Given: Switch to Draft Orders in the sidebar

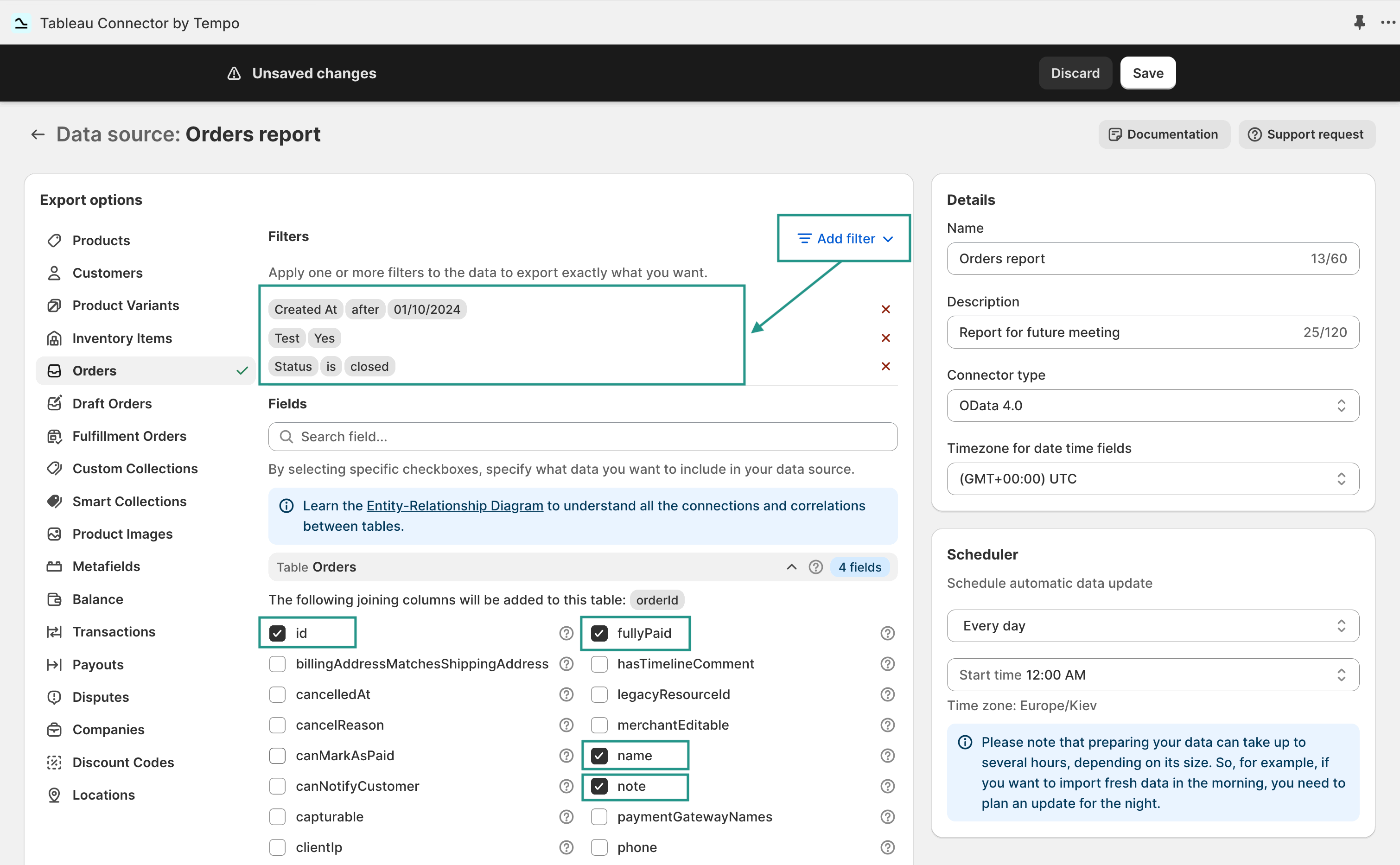Looking at the screenshot, I should tap(113, 403).
